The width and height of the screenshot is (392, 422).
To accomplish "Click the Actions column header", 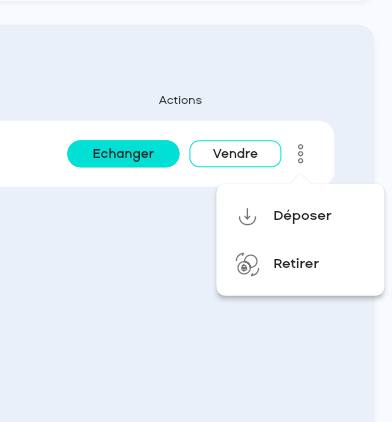I will click(180, 100).
